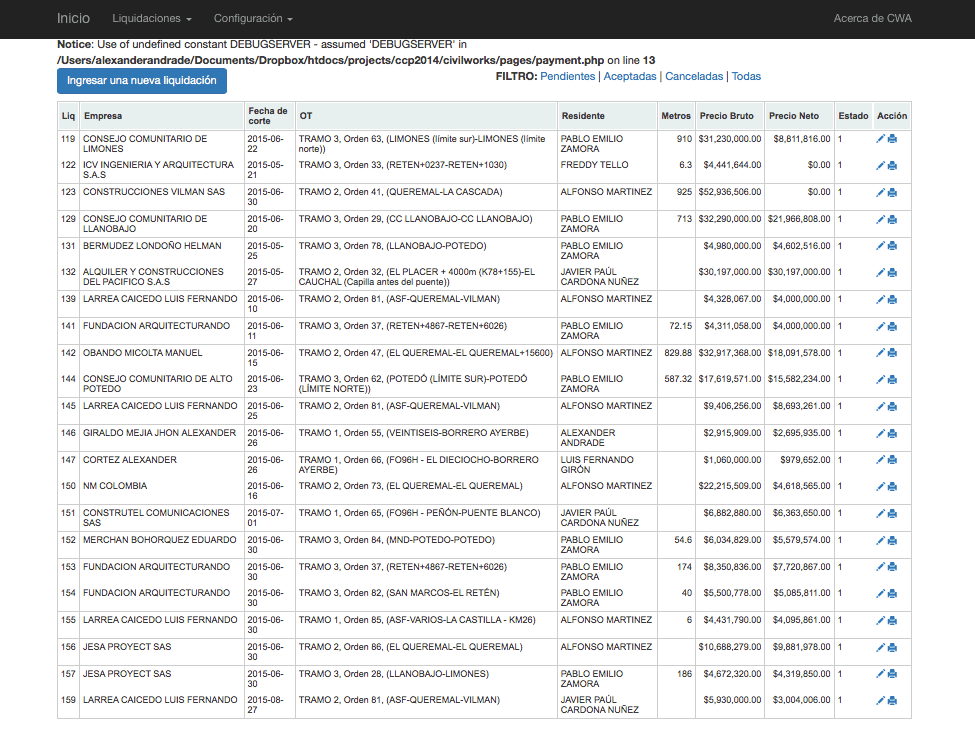975x731 pixels.
Task: Click the Empresa column header
Action: (x=162, y=116)
